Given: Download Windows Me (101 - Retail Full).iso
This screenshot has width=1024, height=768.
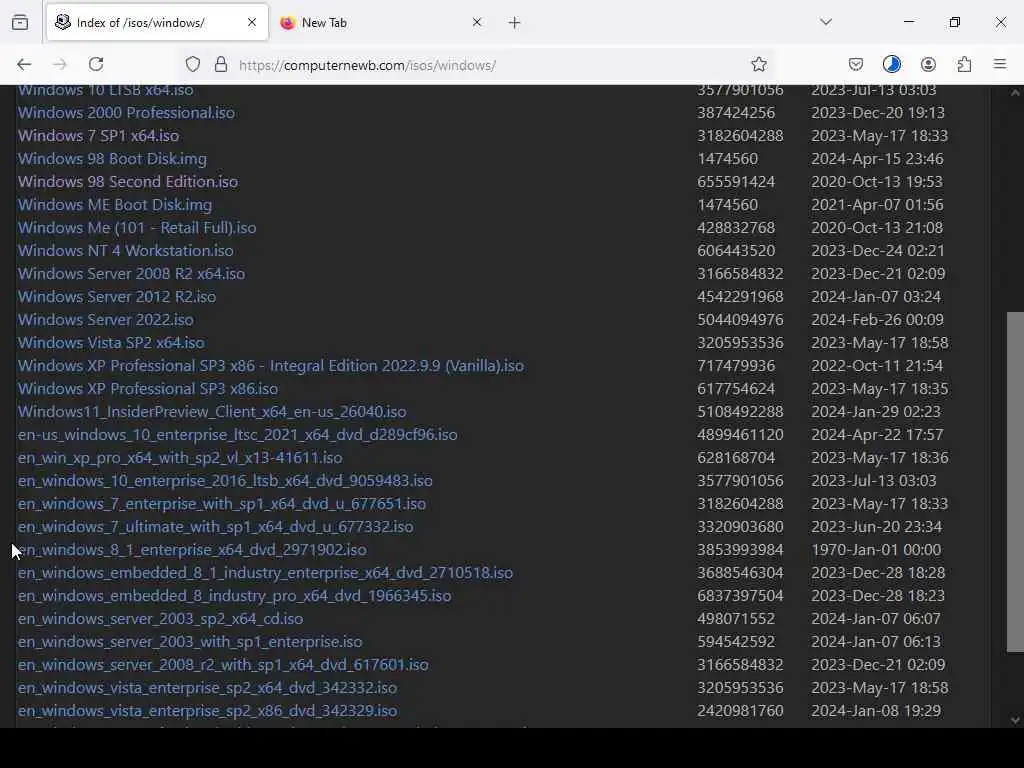Looking at the screenshot, I should coord(136,227).
